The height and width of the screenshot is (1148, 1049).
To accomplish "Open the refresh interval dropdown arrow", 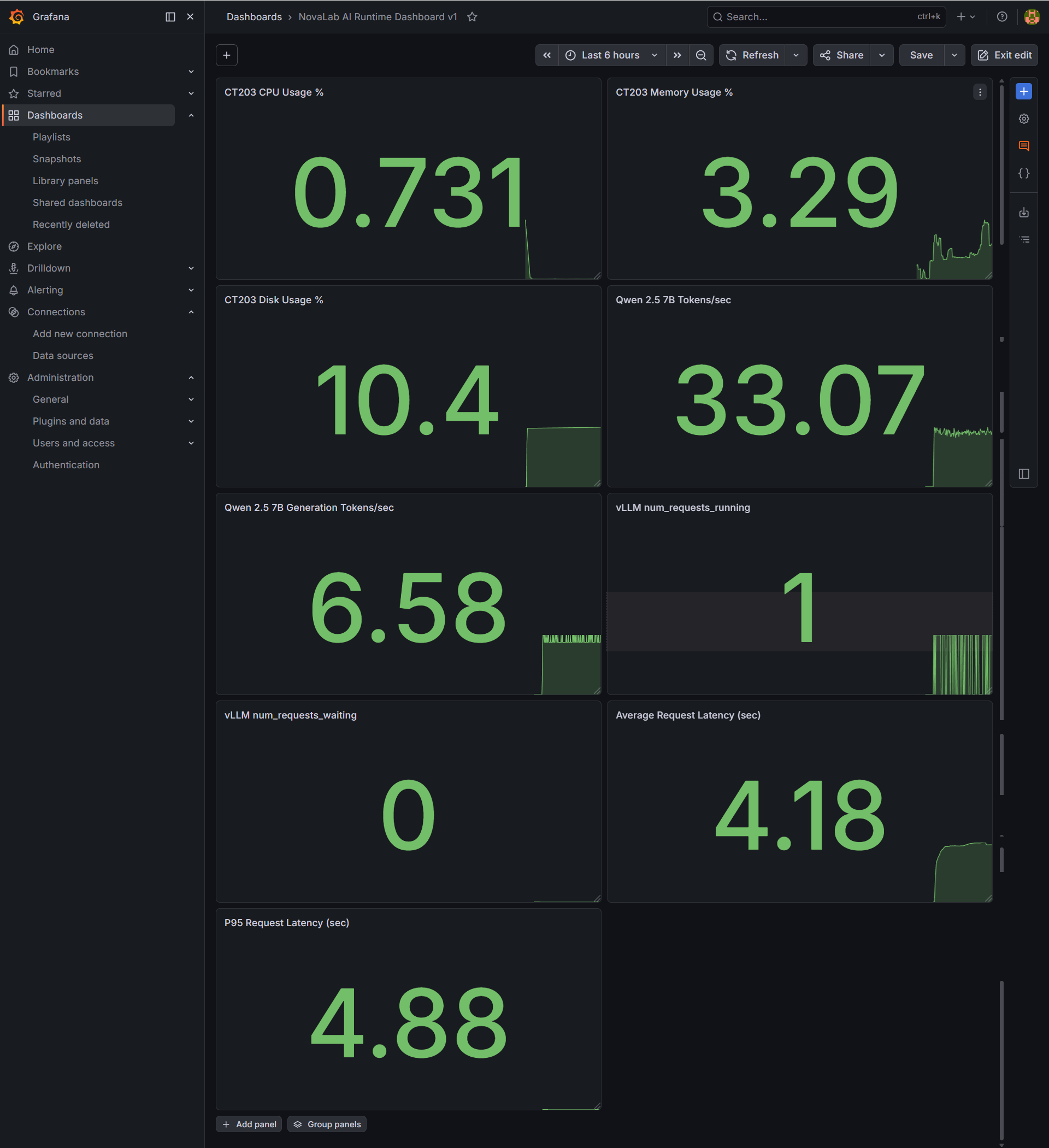I will (796, 55).
